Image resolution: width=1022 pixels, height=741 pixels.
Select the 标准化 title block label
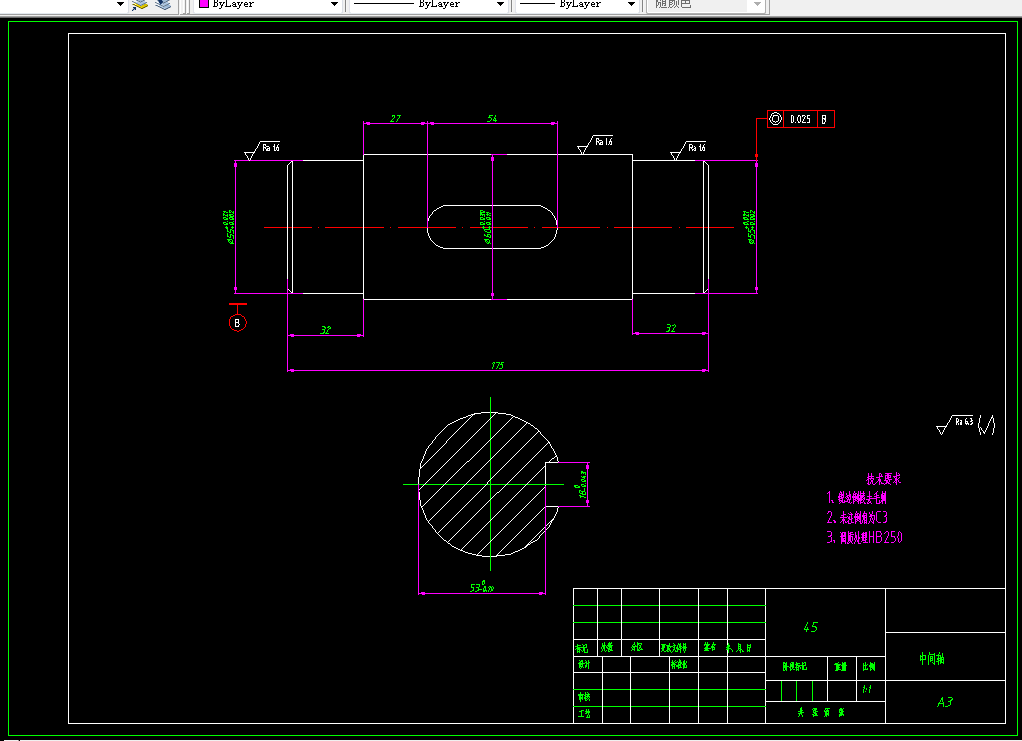click(679, 665)
